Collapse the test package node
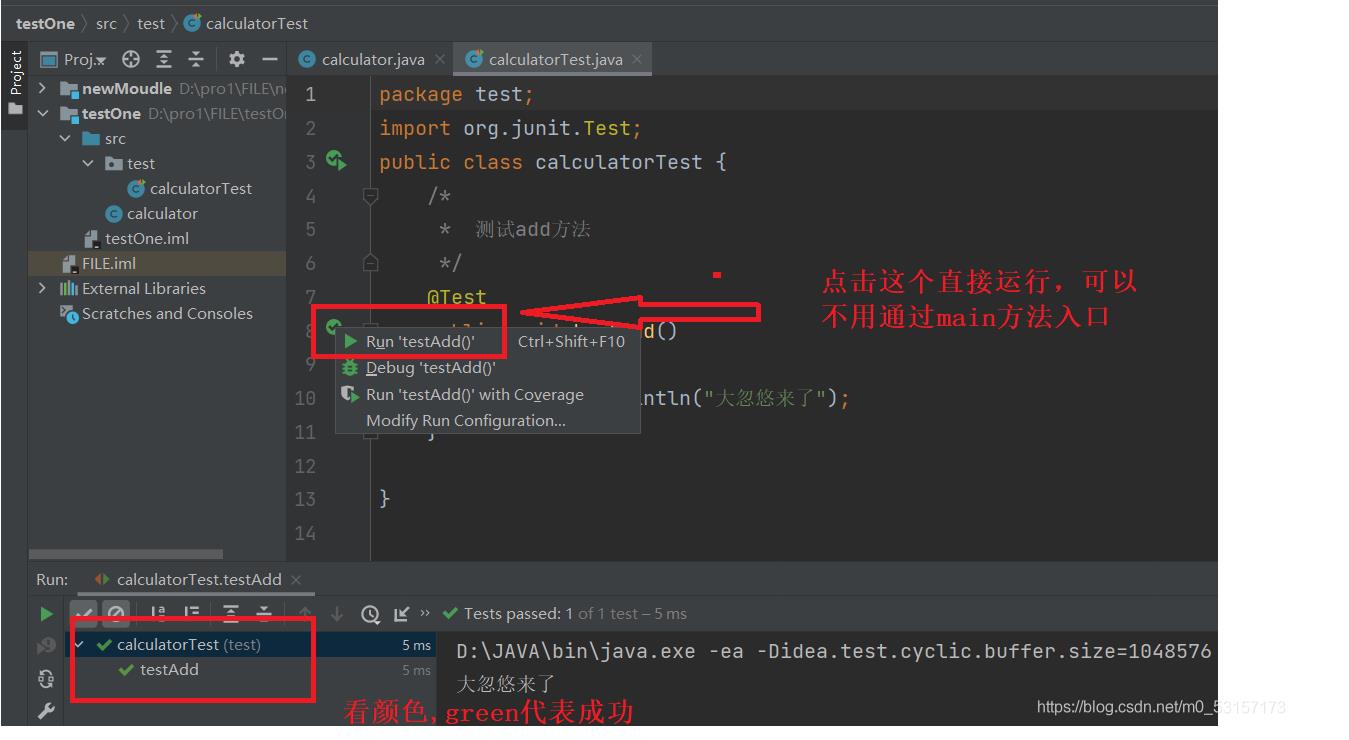 pos(89,163)
